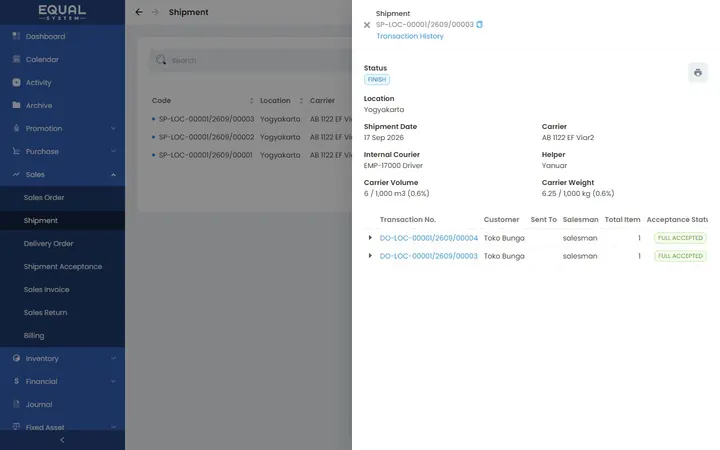The image size is (720, 450).
Task: Expand the Inventory menu chevron
Action: click(113, 358)
